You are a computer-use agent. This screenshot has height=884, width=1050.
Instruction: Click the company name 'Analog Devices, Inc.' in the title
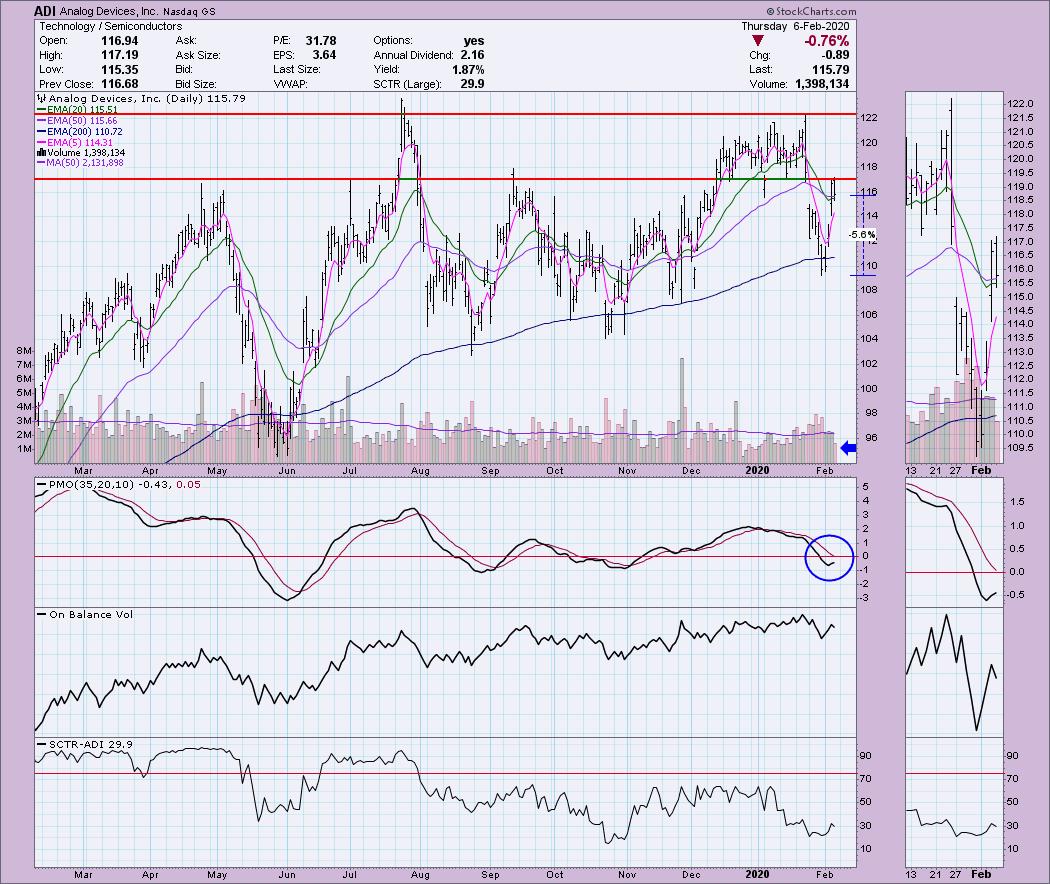(109, 11)
